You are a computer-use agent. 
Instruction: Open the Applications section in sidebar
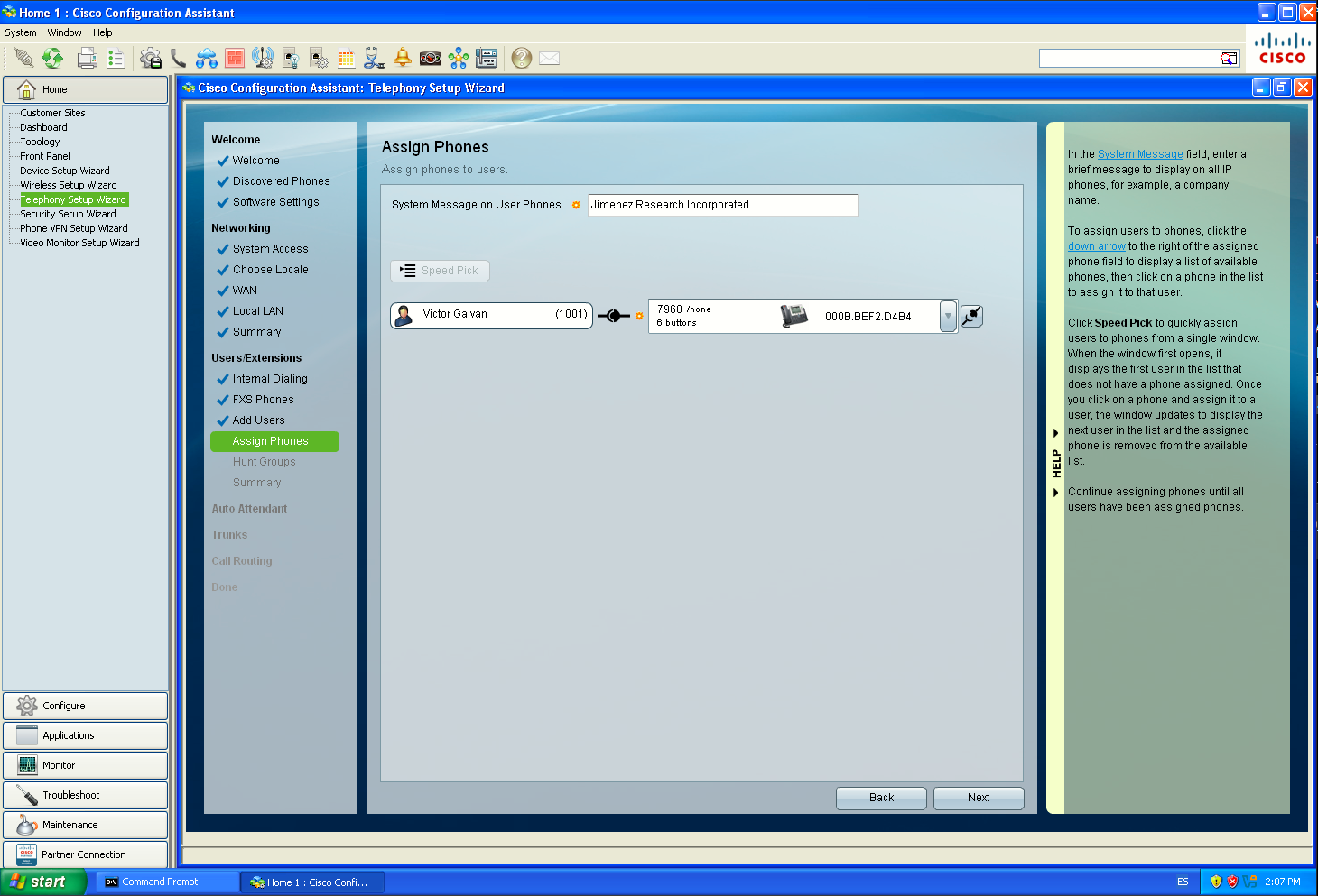click(x=85, y=735)
